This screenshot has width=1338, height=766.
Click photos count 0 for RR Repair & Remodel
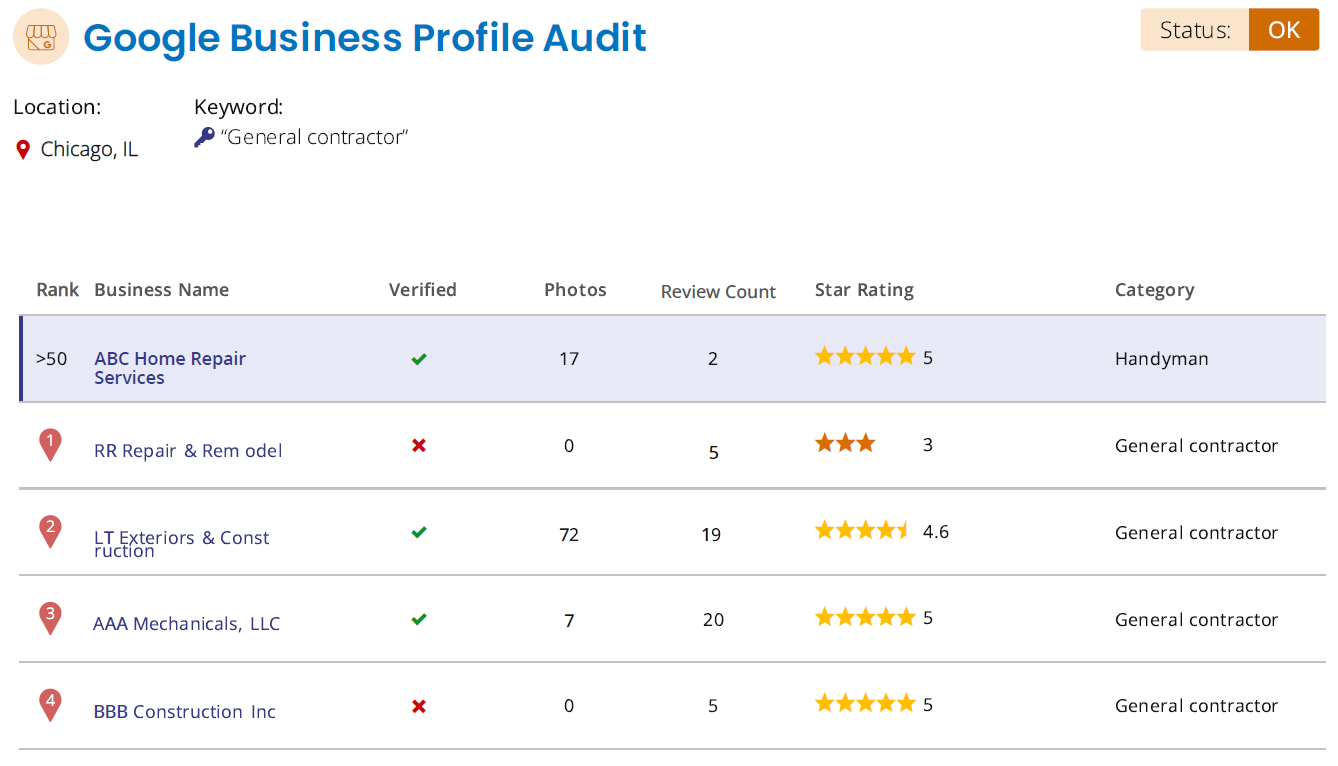(x=569, y=446)
